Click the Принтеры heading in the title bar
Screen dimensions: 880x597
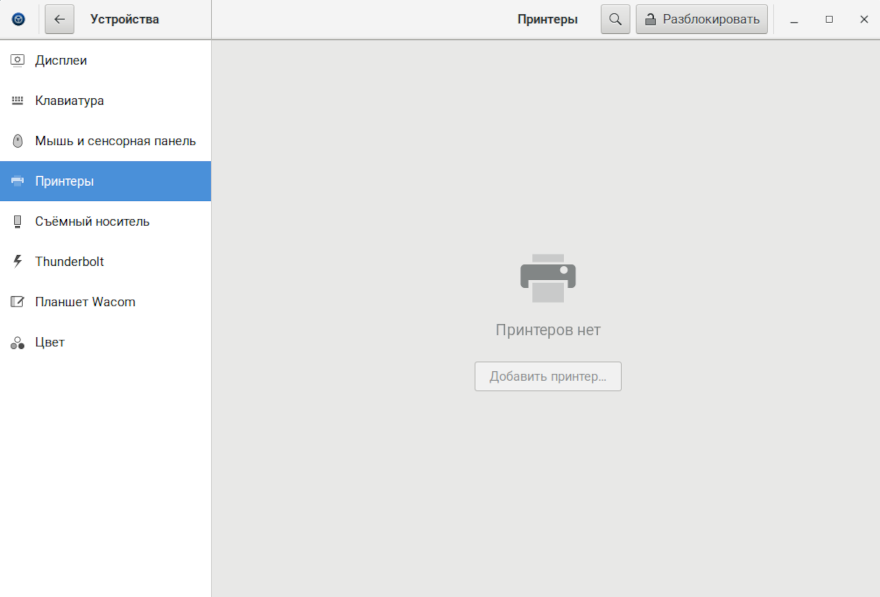tap(547, 19)
